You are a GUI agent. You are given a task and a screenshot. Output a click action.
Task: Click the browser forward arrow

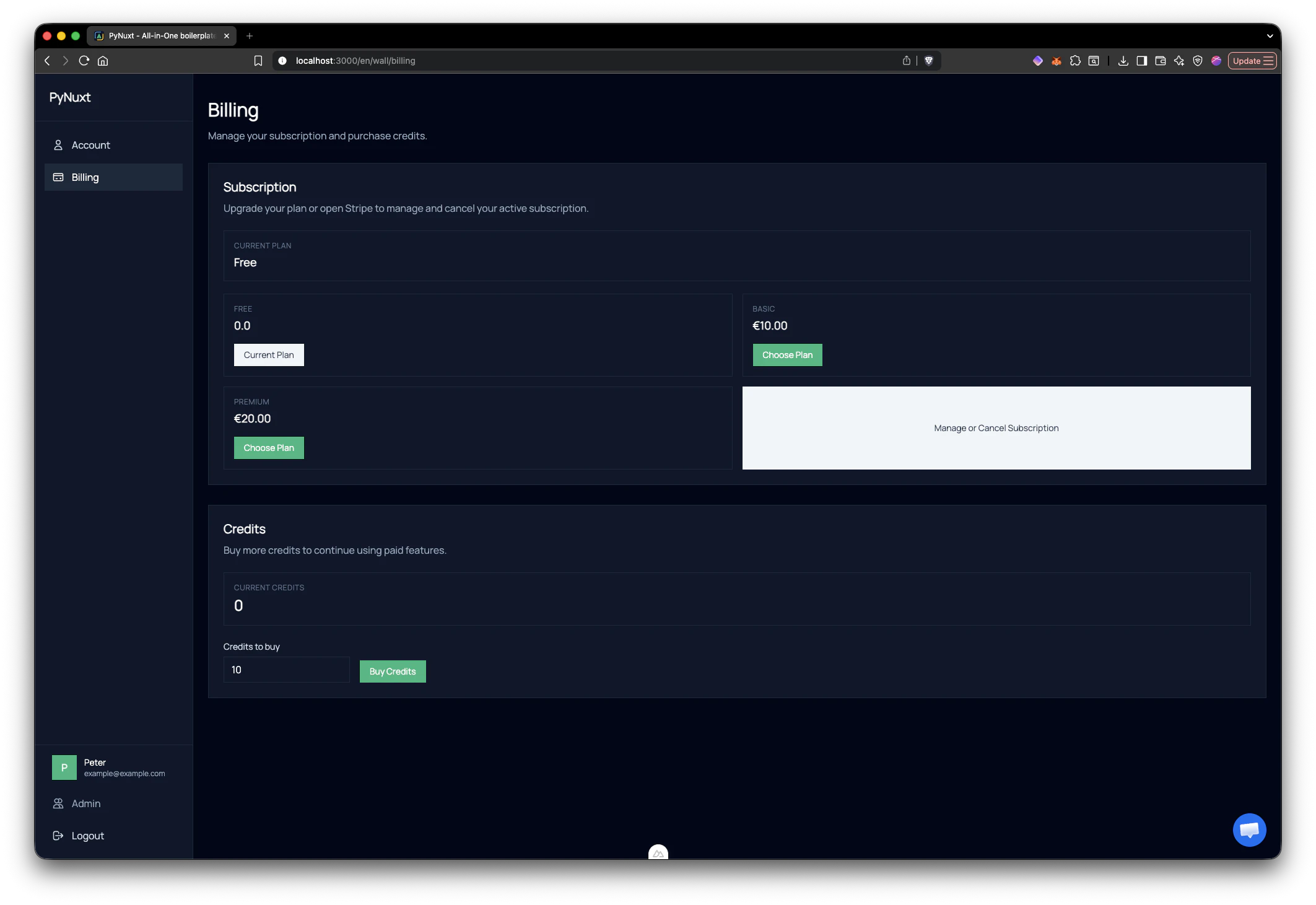pos(65,61)
